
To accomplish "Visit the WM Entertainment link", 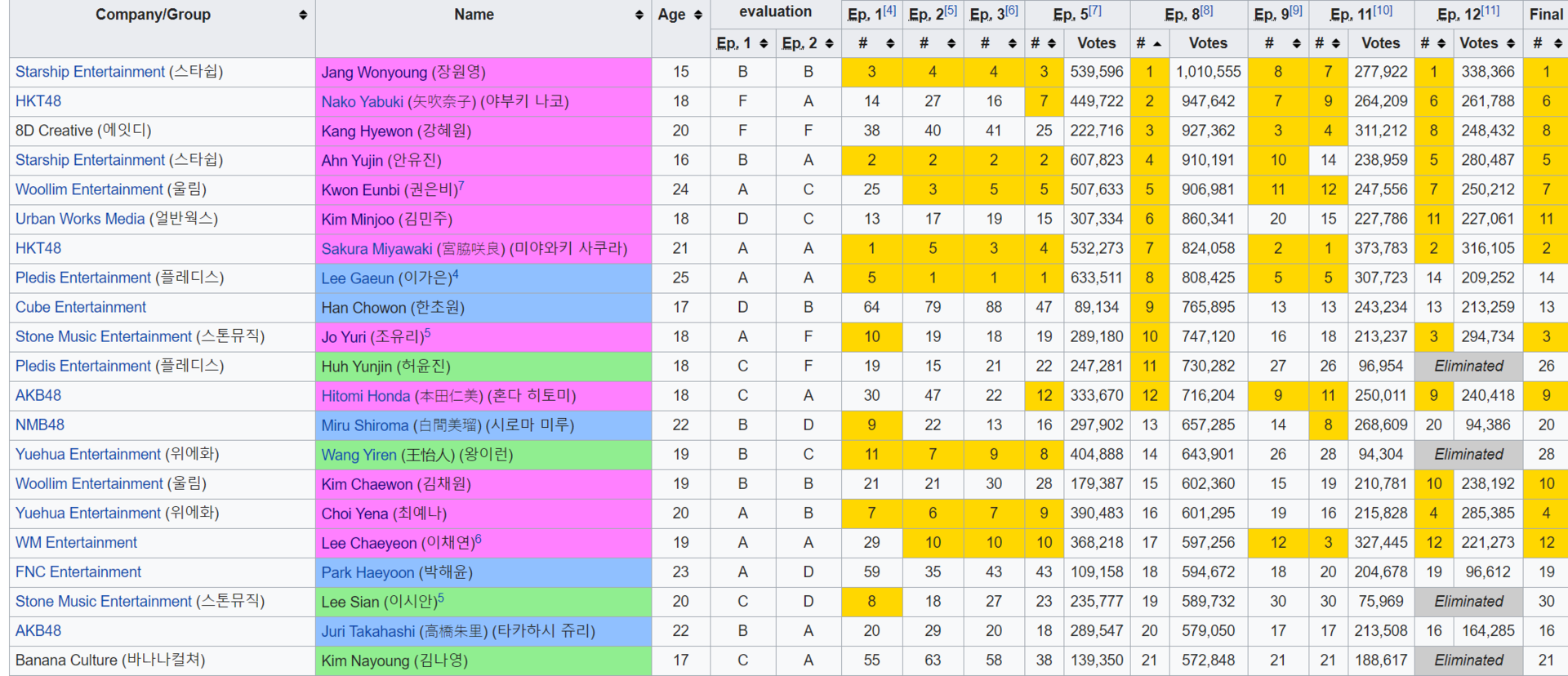I will tap(77, 542).
